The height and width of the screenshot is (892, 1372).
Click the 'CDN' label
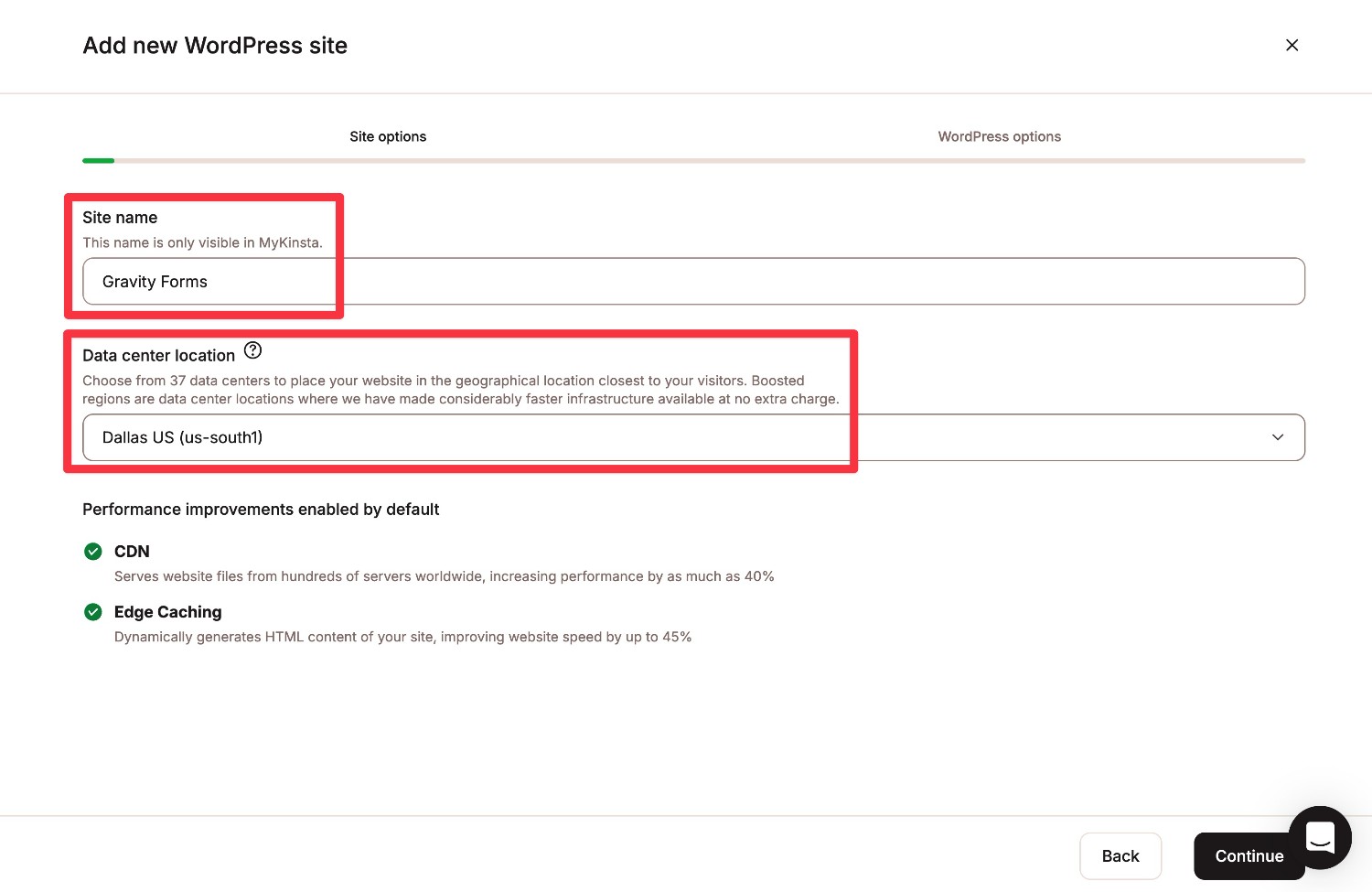tap(132, 552)
